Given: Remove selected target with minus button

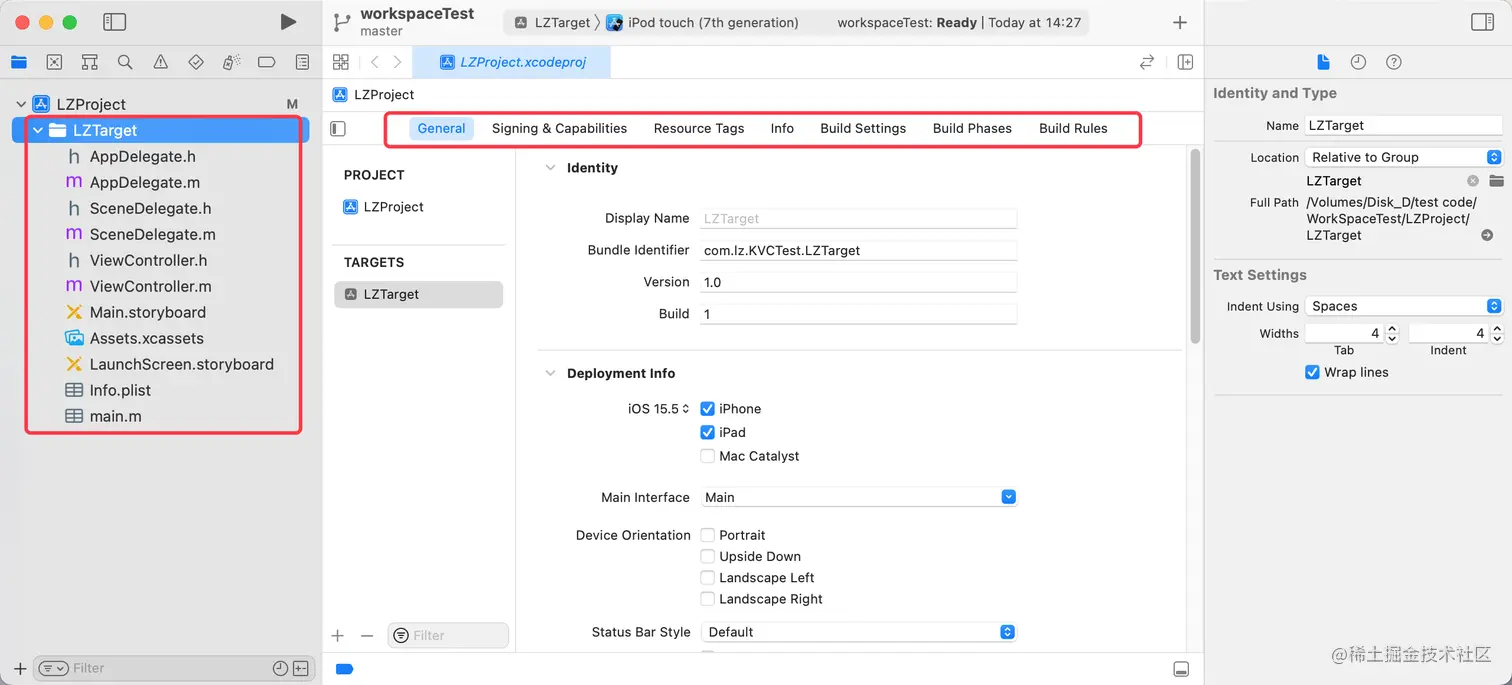Looking at the screenshot, I should point(367,636).
